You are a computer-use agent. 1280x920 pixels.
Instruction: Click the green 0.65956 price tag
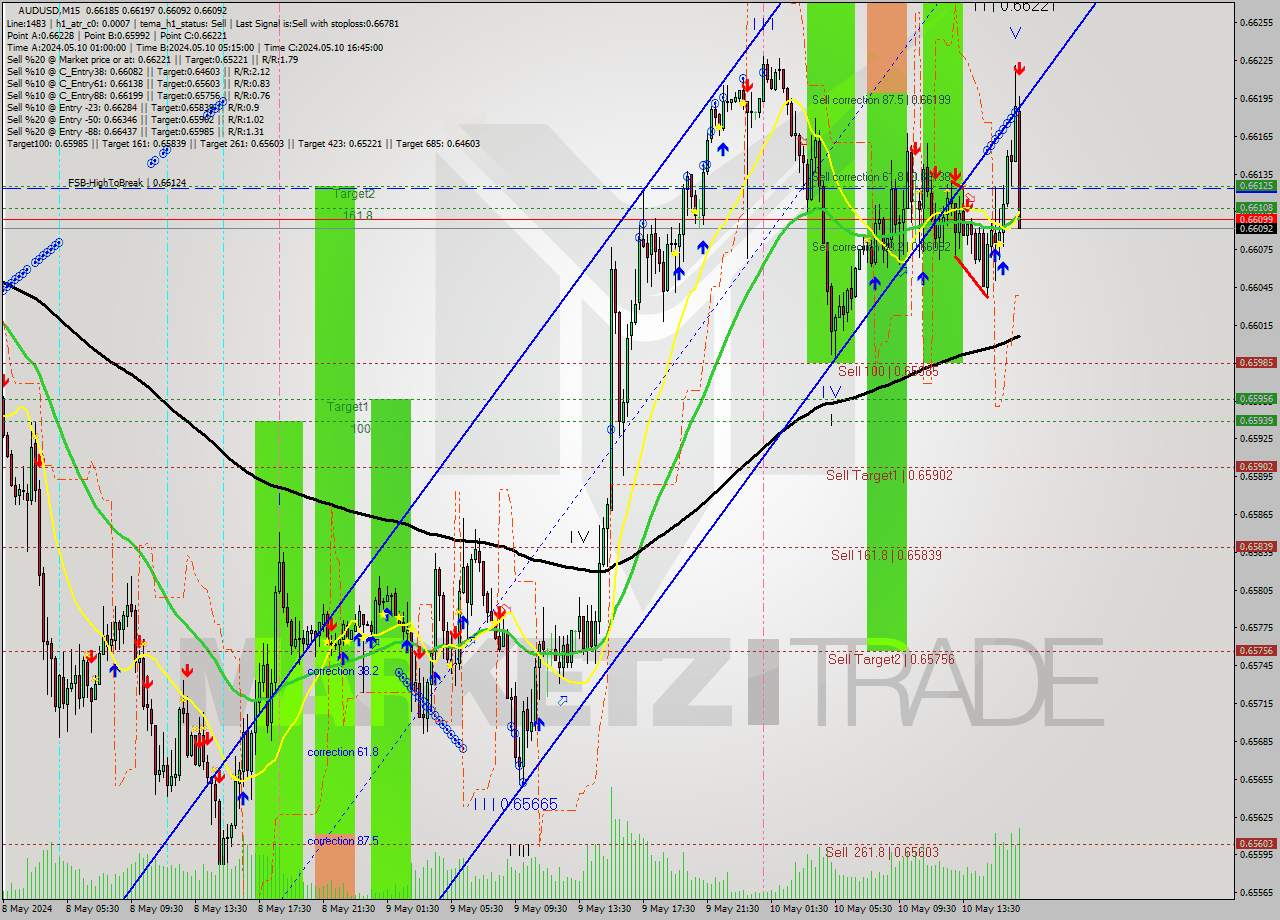[1256, 398]
